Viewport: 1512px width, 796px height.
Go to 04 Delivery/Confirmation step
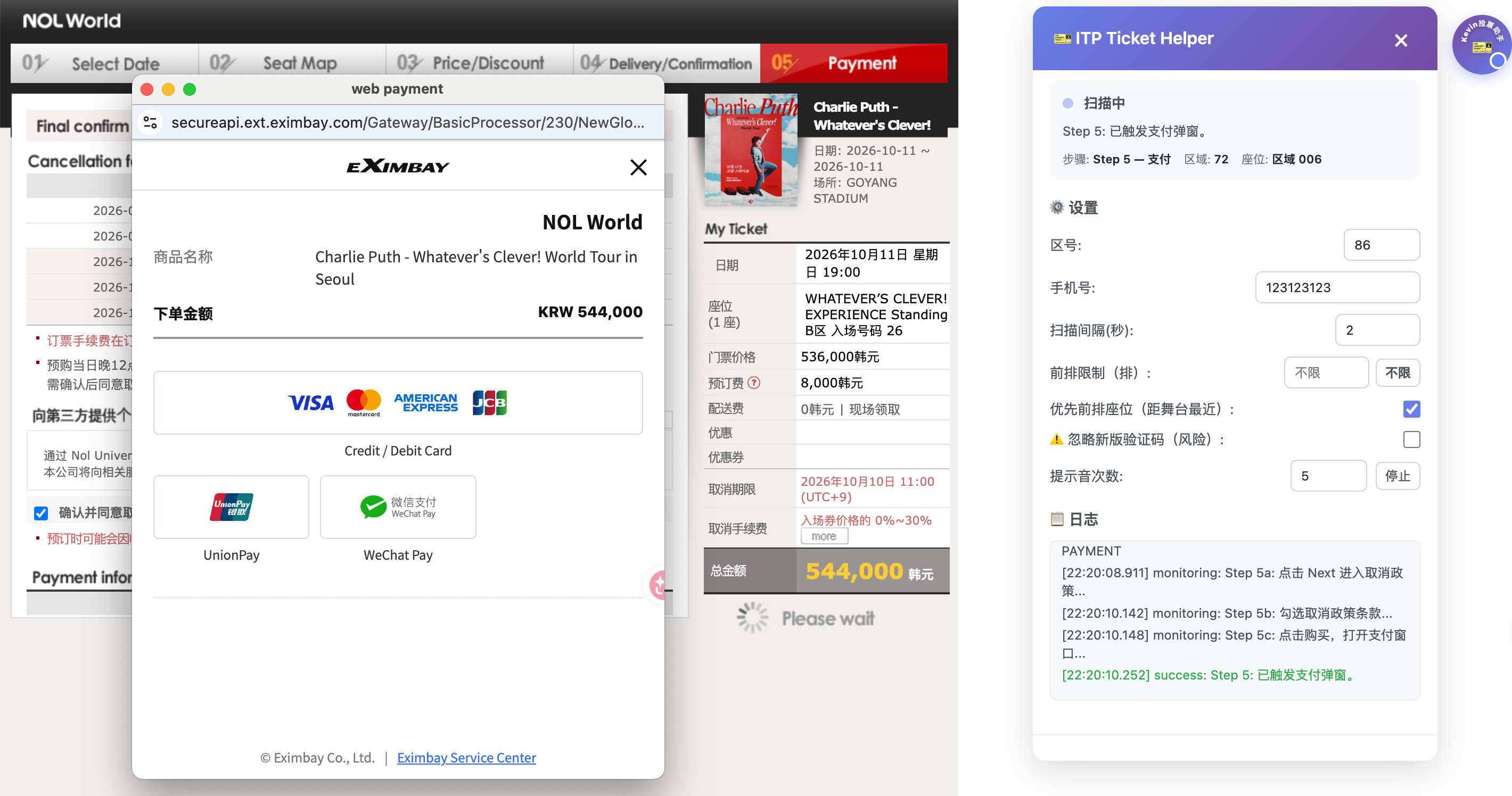point(667,63)
